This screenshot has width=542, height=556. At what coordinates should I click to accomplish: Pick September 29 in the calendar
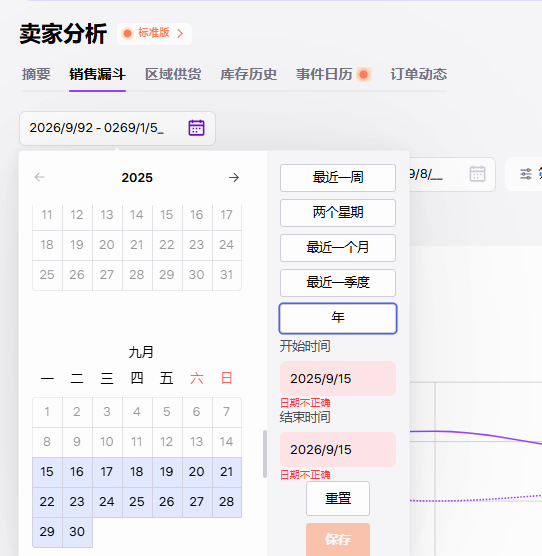click(47, 532)
